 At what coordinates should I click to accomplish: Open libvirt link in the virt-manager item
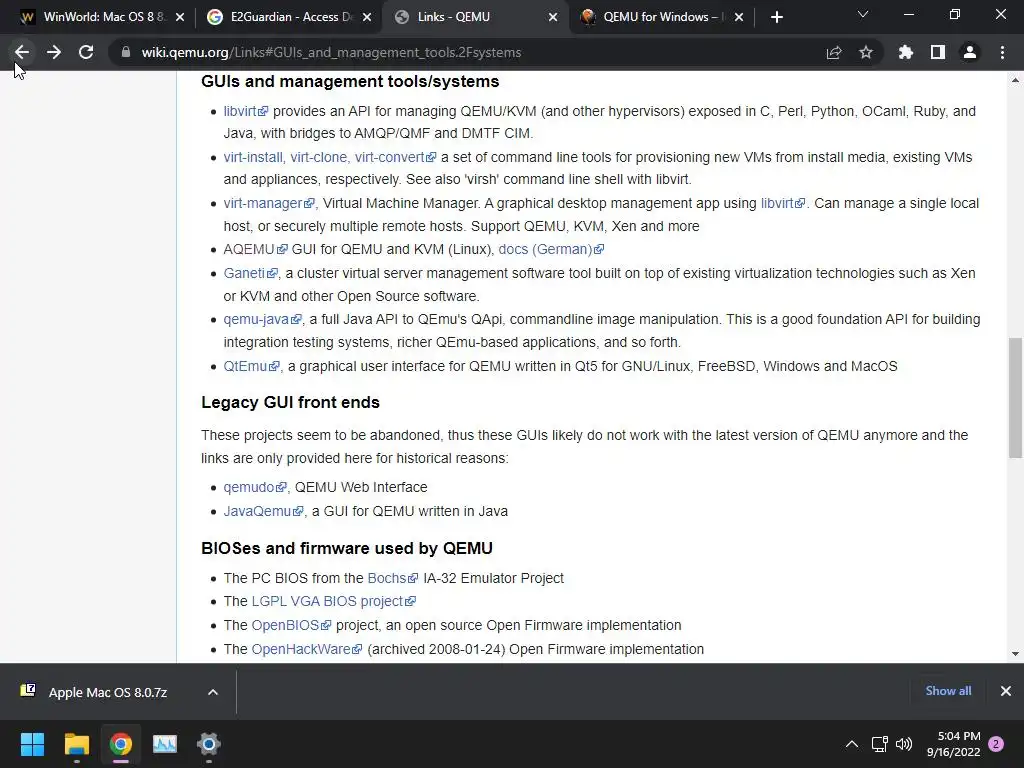click(x=782, y=203)
